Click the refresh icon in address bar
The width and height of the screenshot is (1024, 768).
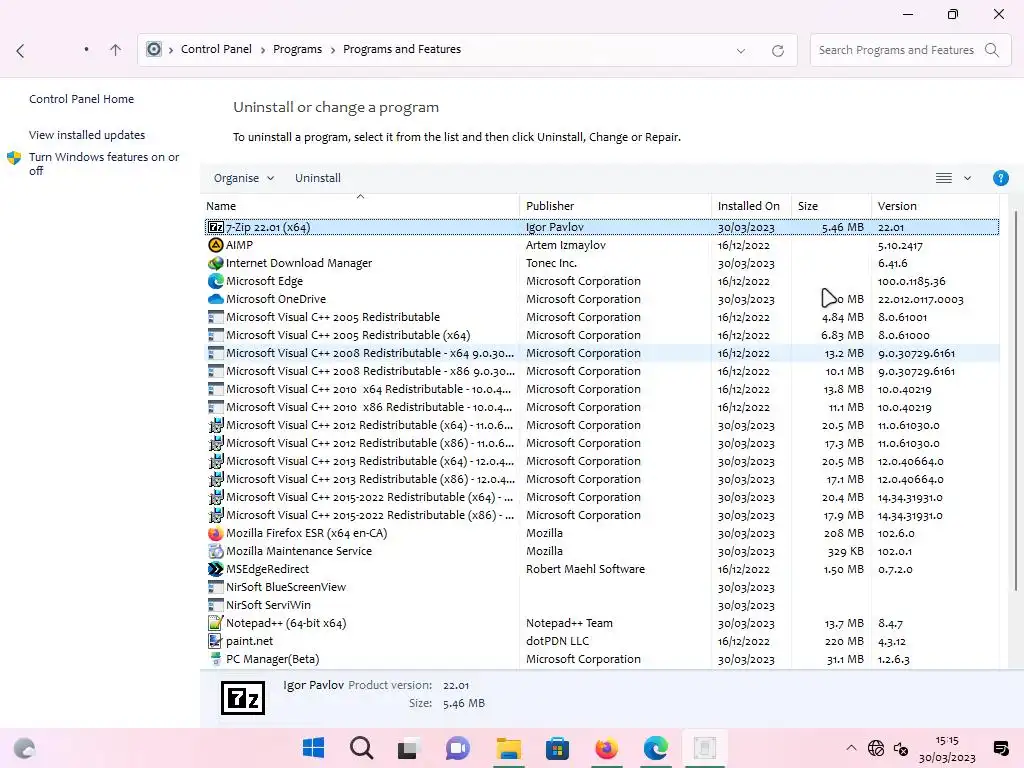[x=778, y=50]
